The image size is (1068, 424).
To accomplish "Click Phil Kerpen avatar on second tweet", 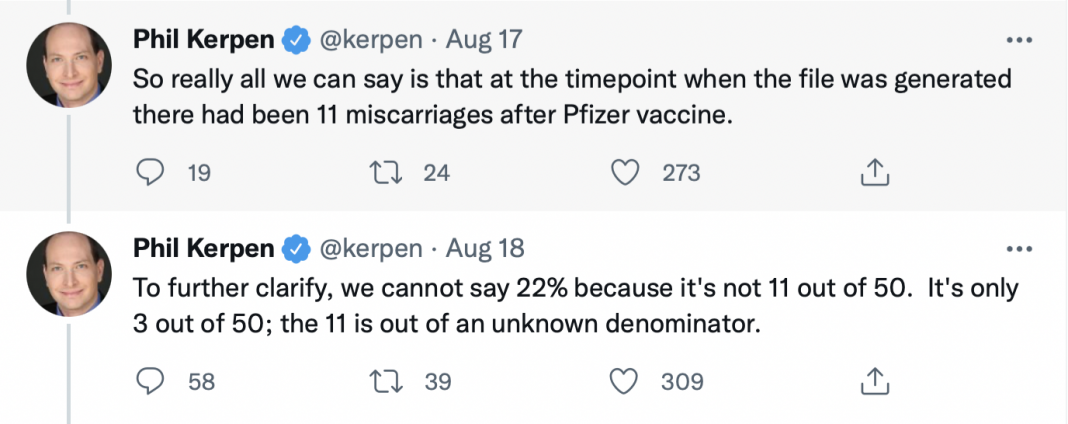I will click(x=67, y=271).
